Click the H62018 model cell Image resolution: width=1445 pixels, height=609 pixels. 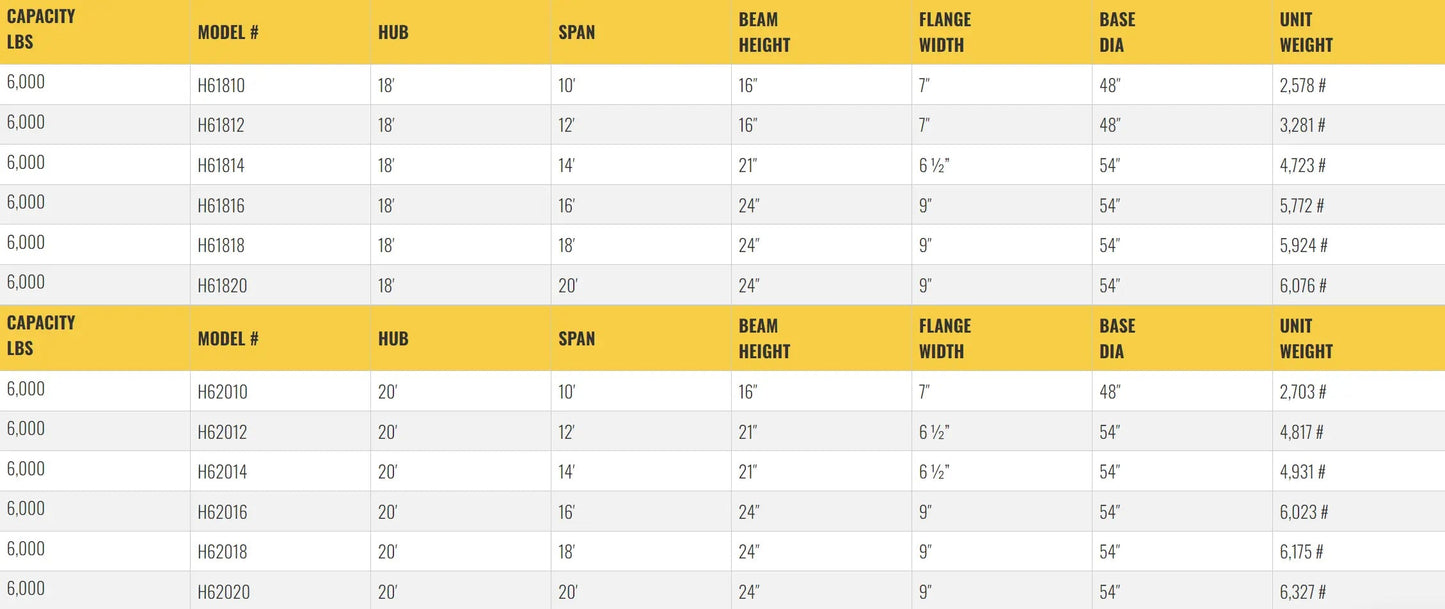[222, 552]
